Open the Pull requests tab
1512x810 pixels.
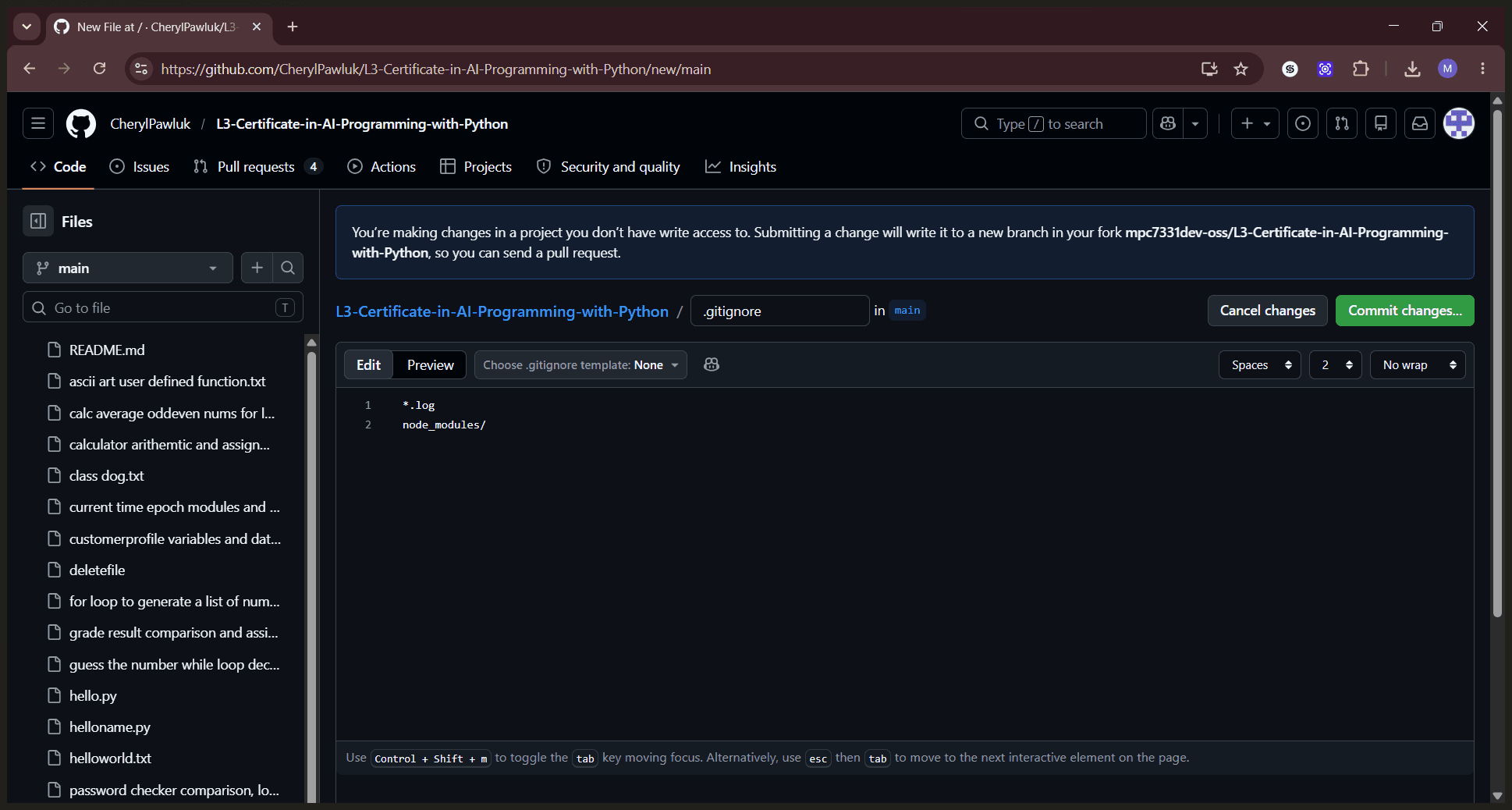[x=257, y=166]
